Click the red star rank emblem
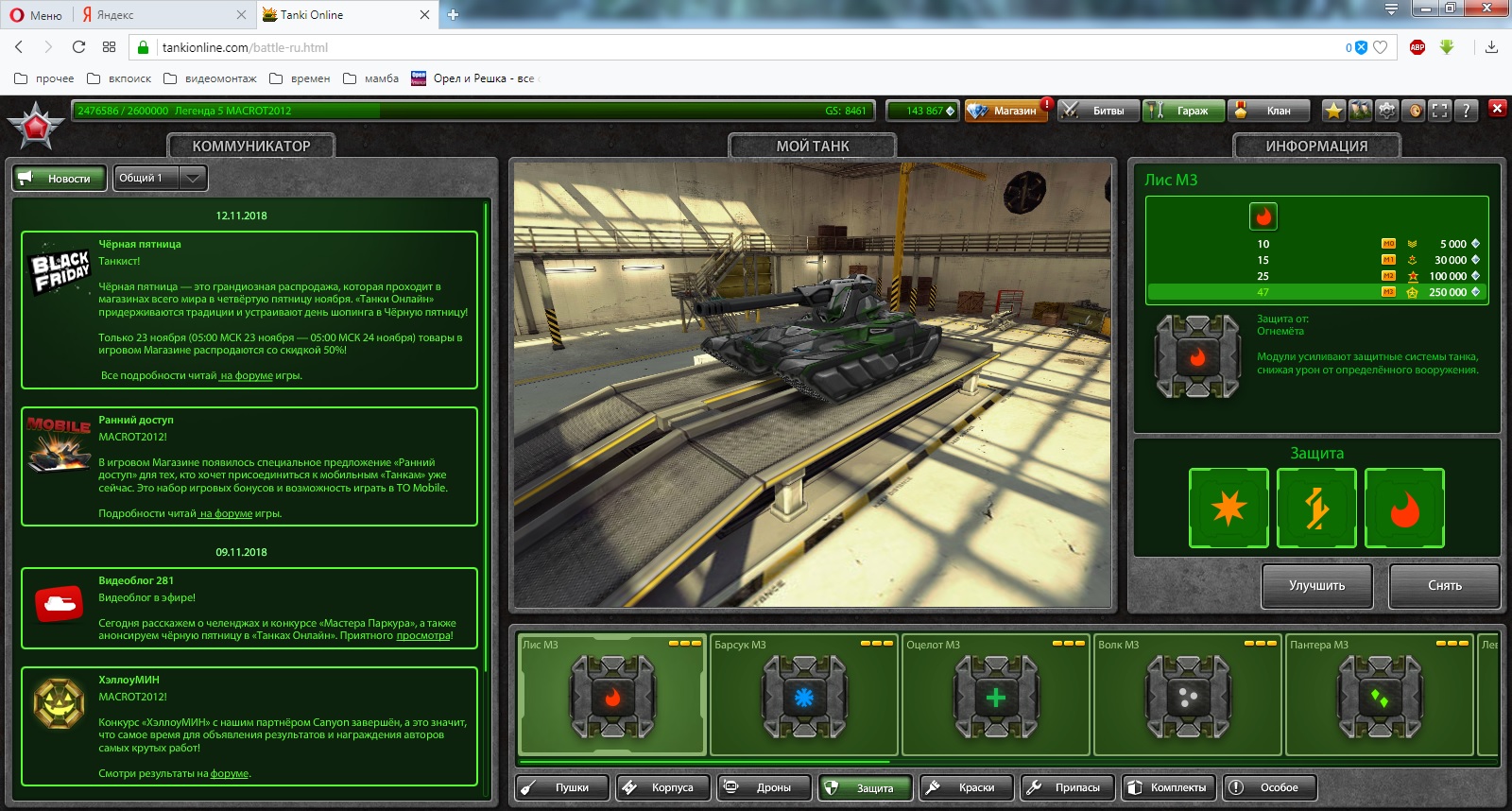 pos(36,127)
